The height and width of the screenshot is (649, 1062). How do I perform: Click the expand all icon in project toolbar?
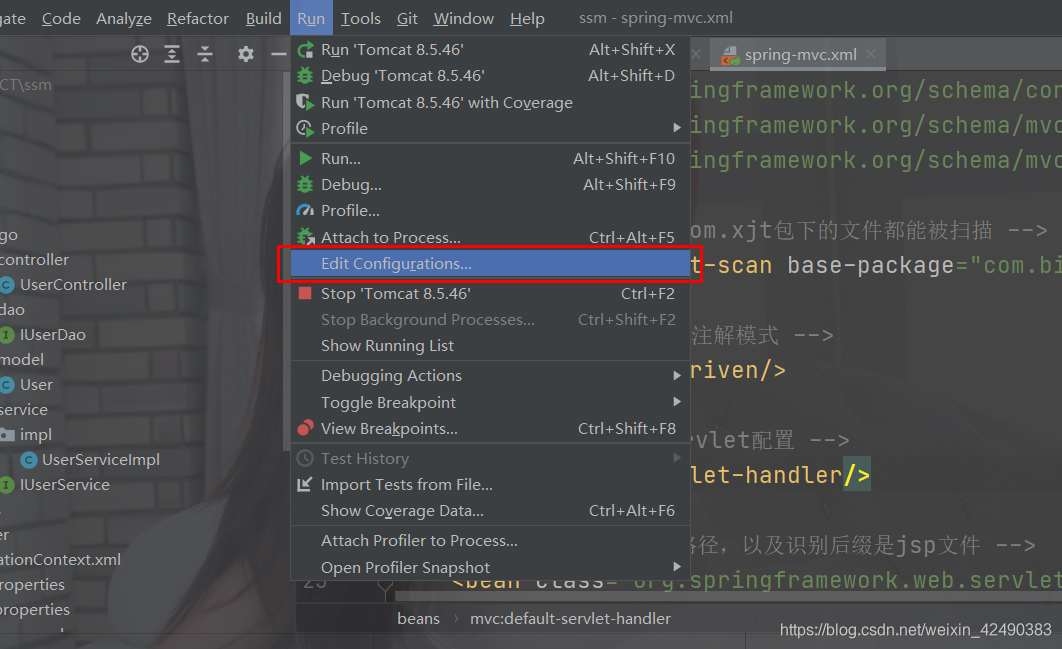pyautogui.click(x=172, y=54)
